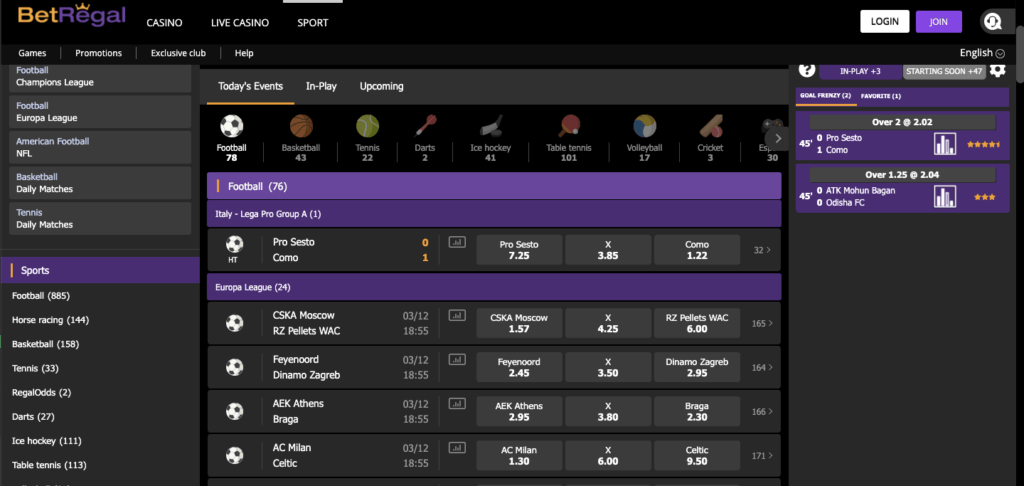
Task: Bet on AC Milan at 1.30
Action: point(519,455)
